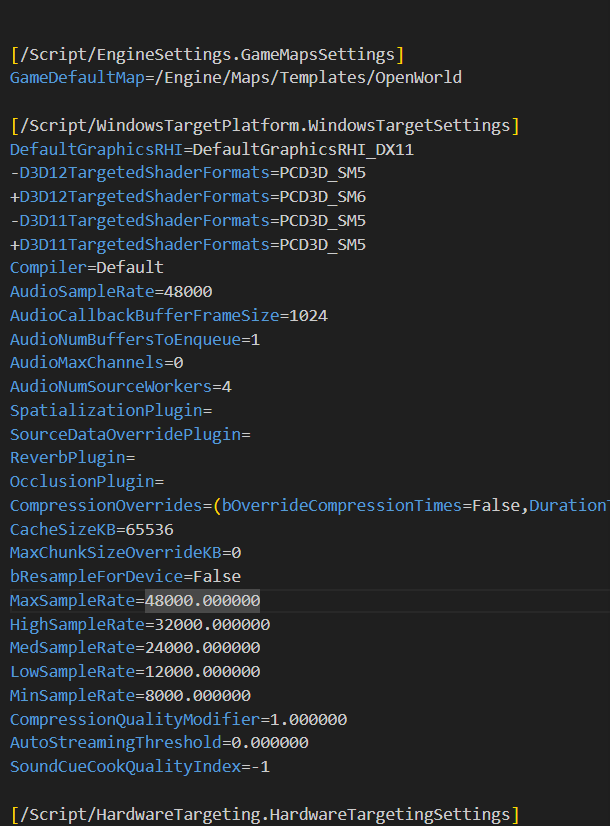Click the CompressionOverrides key
The width and height of the screenshot is (610, 826).
point(106,506)
